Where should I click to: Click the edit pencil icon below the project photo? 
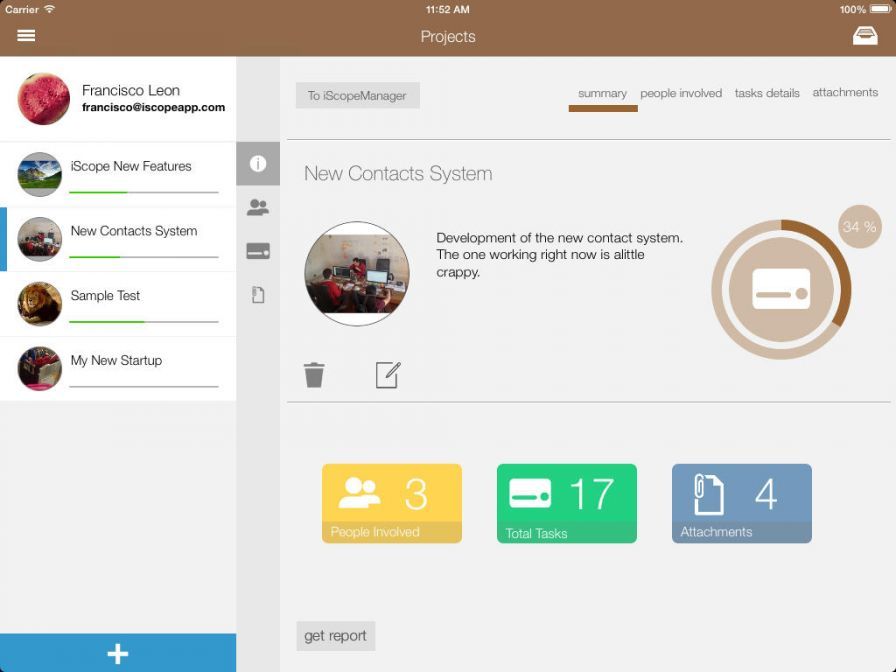click(x=387, y=374)
